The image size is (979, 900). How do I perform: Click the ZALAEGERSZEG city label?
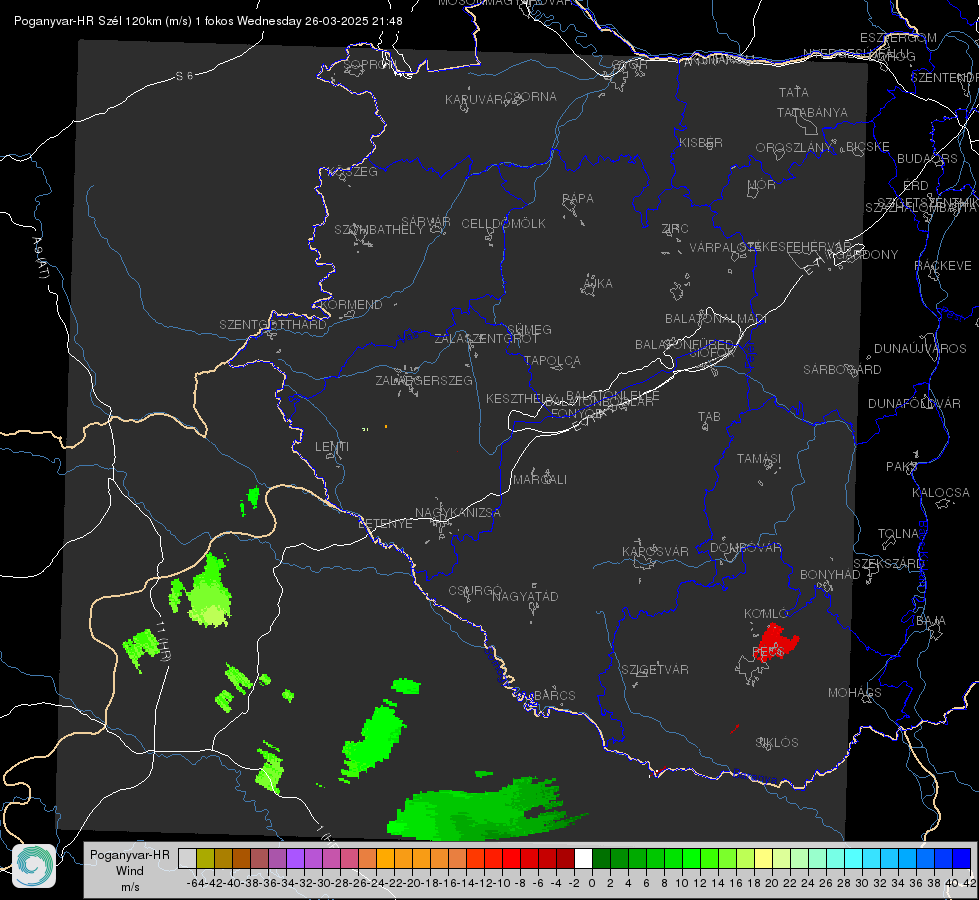click(424, 380)
